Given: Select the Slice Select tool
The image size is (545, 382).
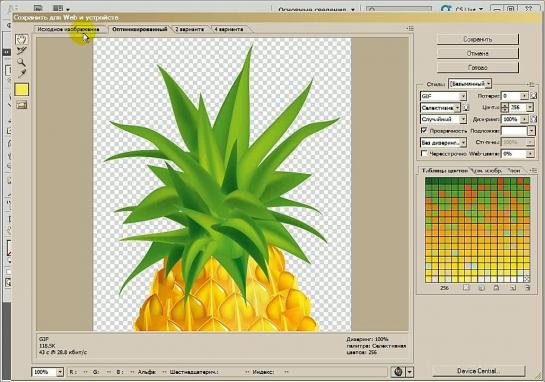Looking at the screenshot, I should (x=22, y=51).
